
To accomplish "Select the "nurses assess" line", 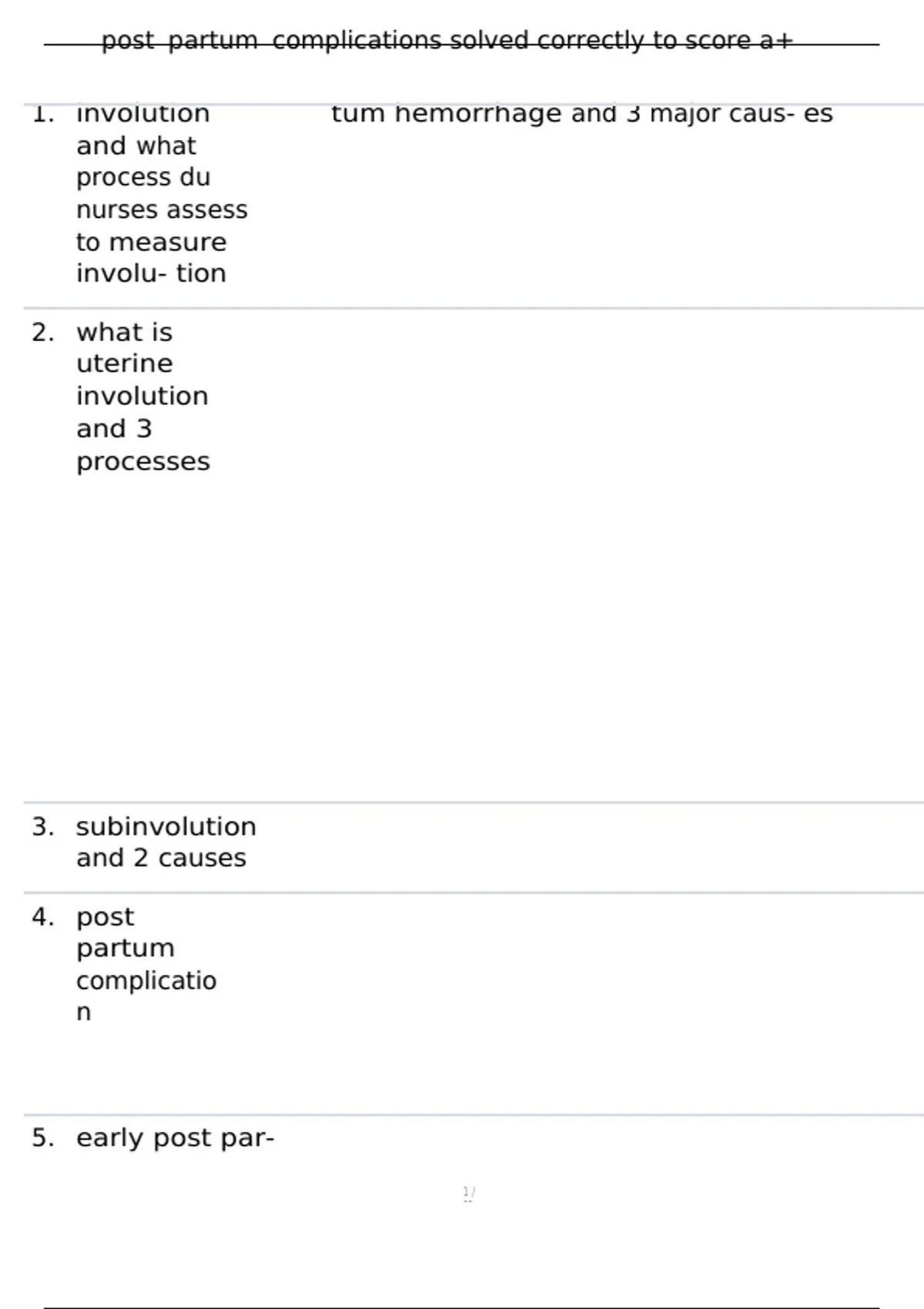I will pos(162,209).
